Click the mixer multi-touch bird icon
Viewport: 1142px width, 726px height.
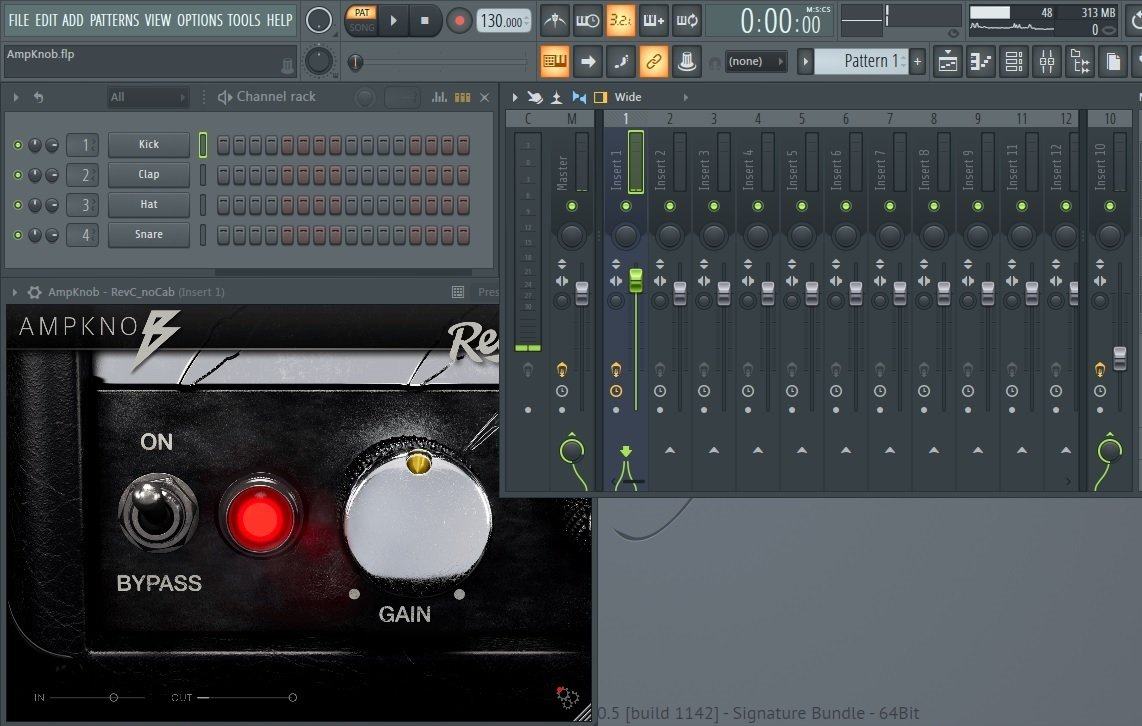point(535,97)
